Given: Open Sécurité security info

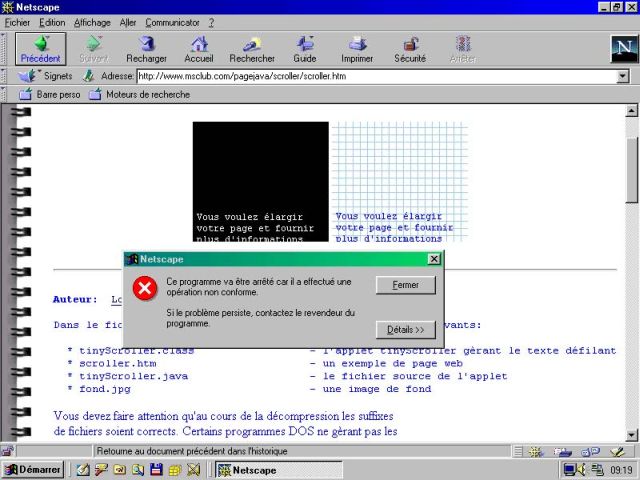Looking at the screenshot, I should [x=410, y=49].
